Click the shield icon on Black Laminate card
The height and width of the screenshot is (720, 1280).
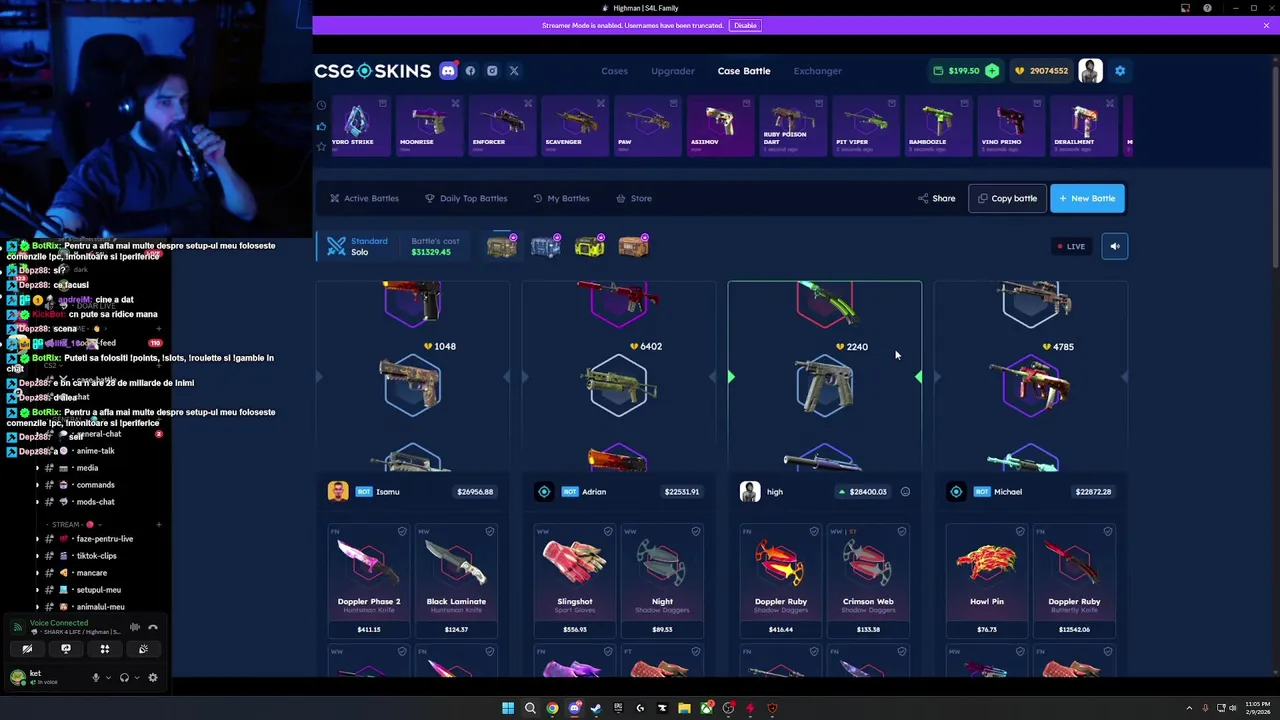[x=489, y=532]
